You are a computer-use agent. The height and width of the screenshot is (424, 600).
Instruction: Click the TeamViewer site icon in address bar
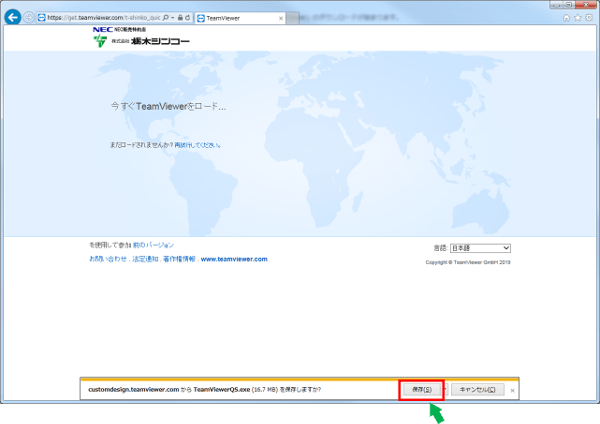(41, 18)
